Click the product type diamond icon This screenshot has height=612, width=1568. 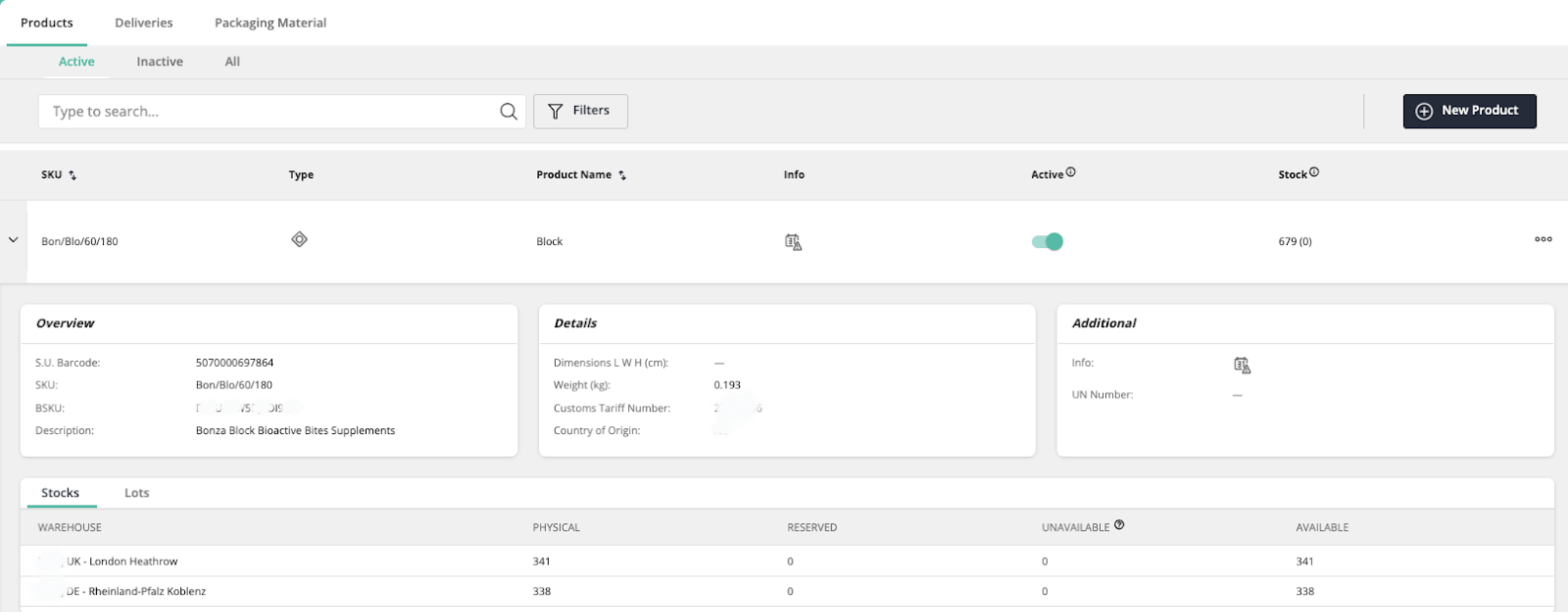click(299, 240)
